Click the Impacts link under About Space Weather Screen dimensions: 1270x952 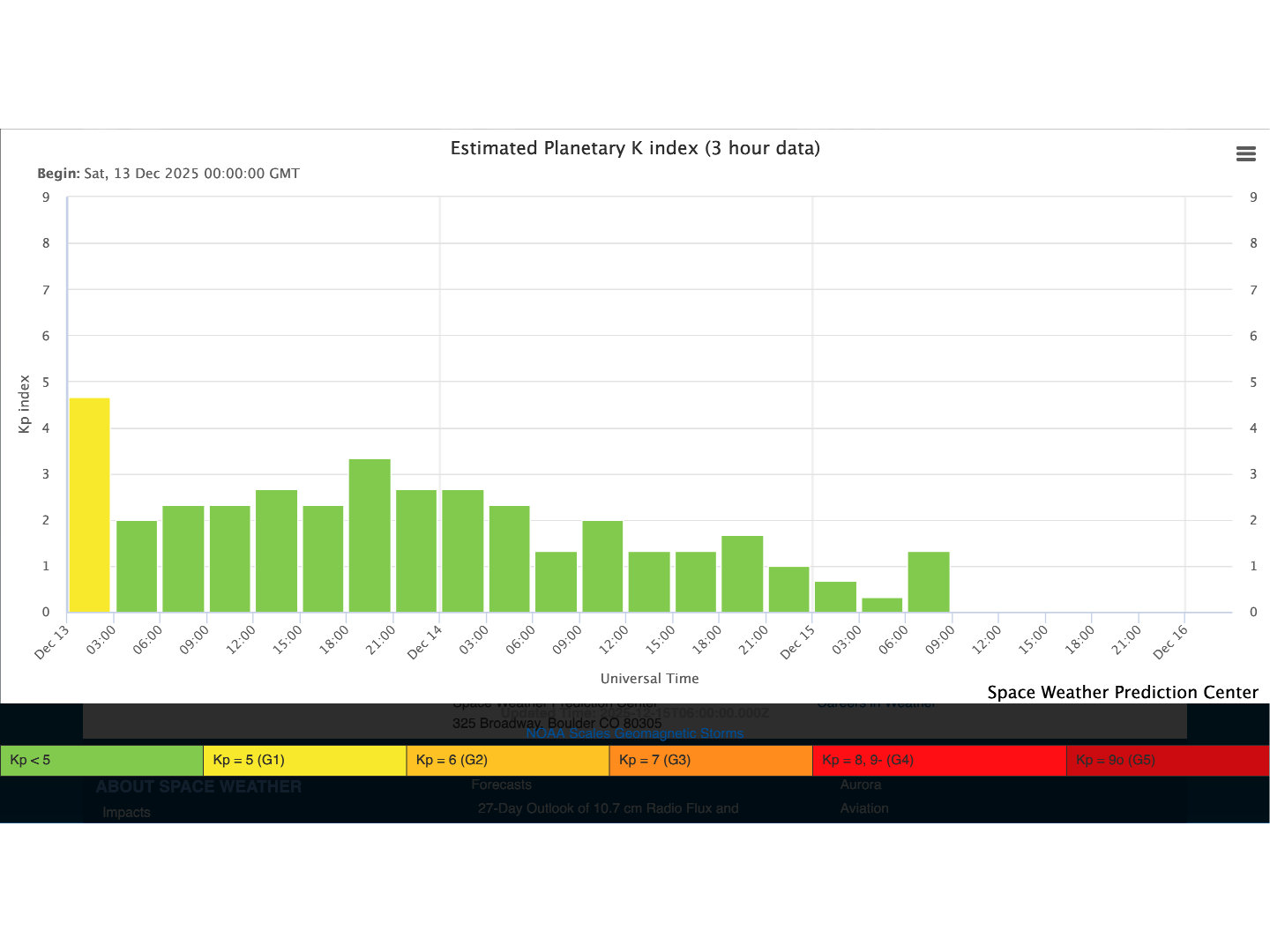click(x=126, y=813)
